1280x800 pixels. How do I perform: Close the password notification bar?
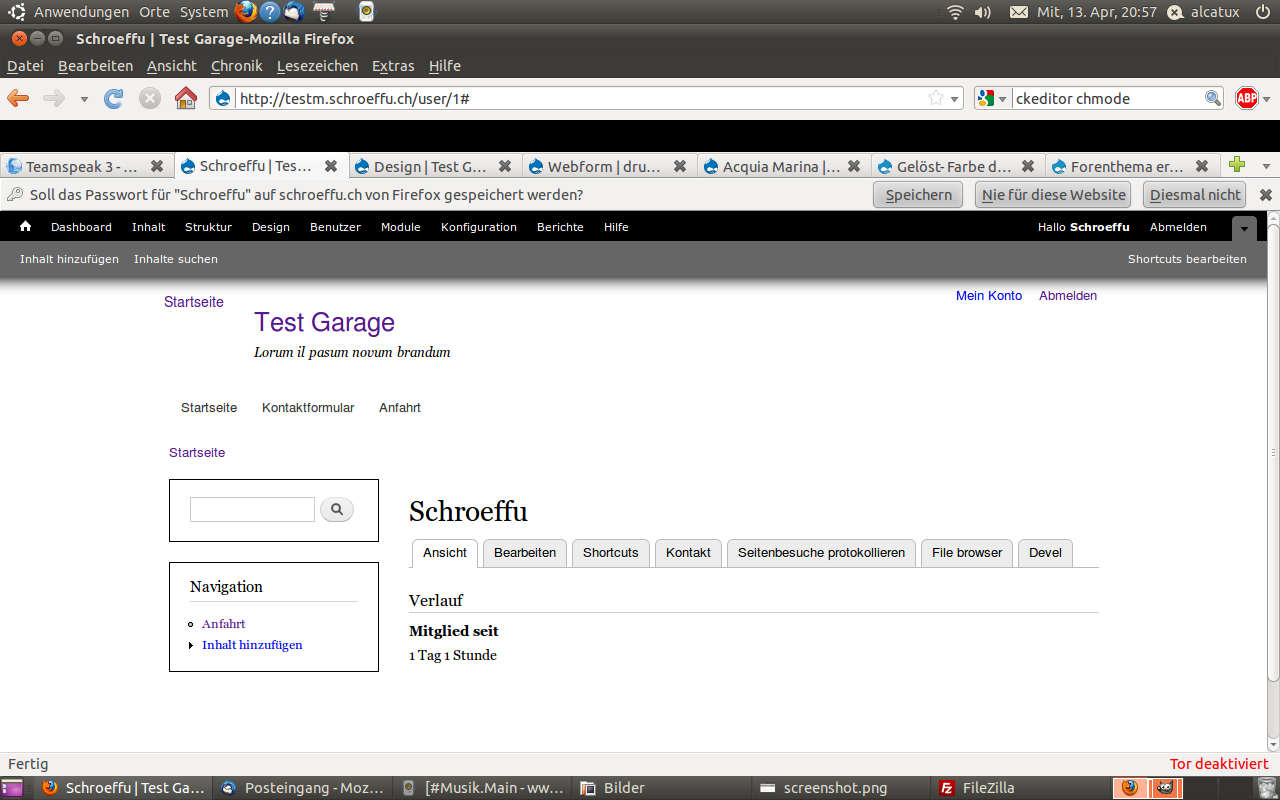coord(1265,195)
